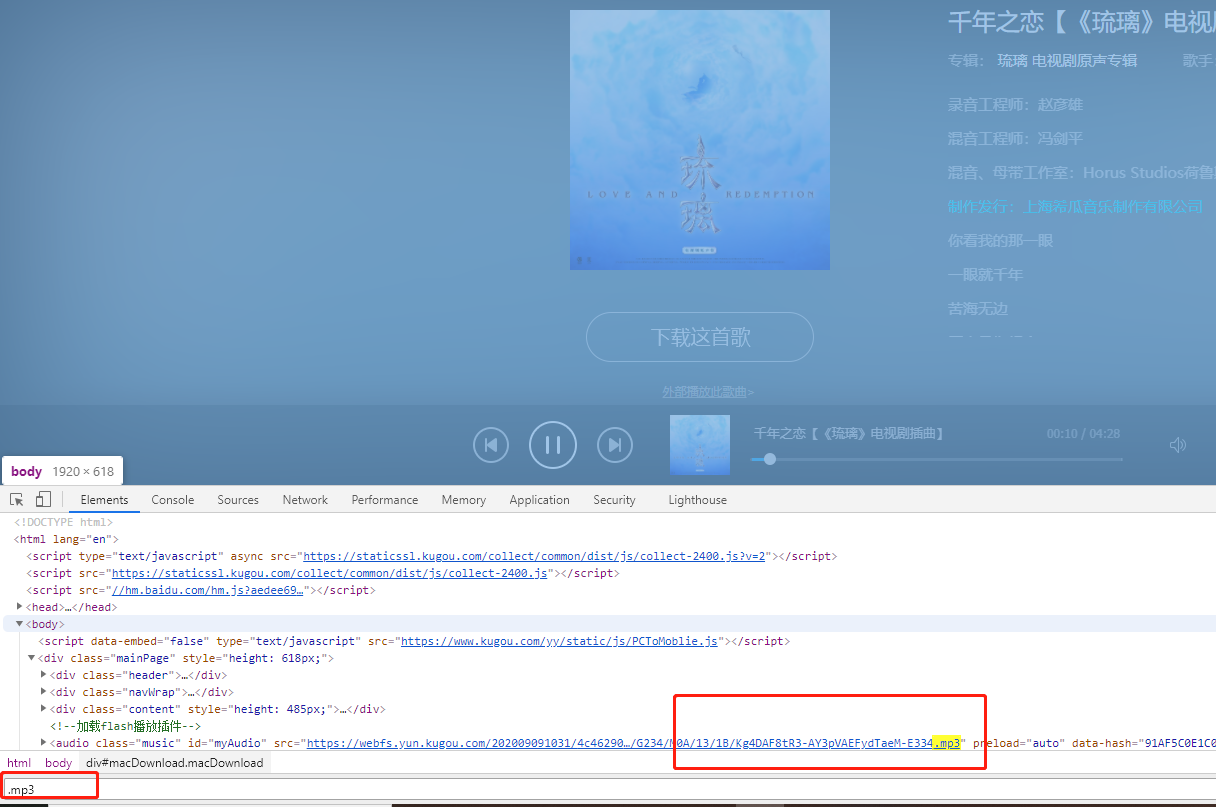
Task: Select the body breadcrumb item
Action: pos(59,763)
